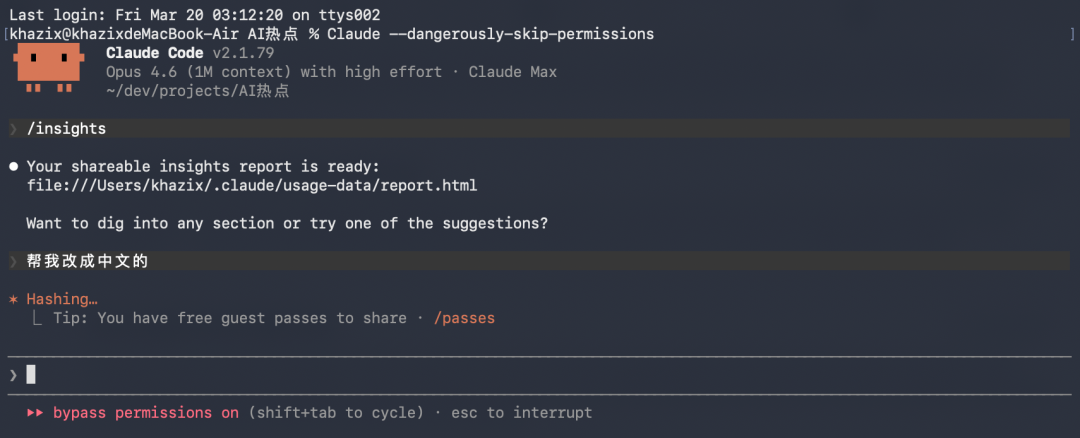This screenshot has height=438, width=1080.
Task: Click the white bullet before the insights report
Action: tap(13, 166)
